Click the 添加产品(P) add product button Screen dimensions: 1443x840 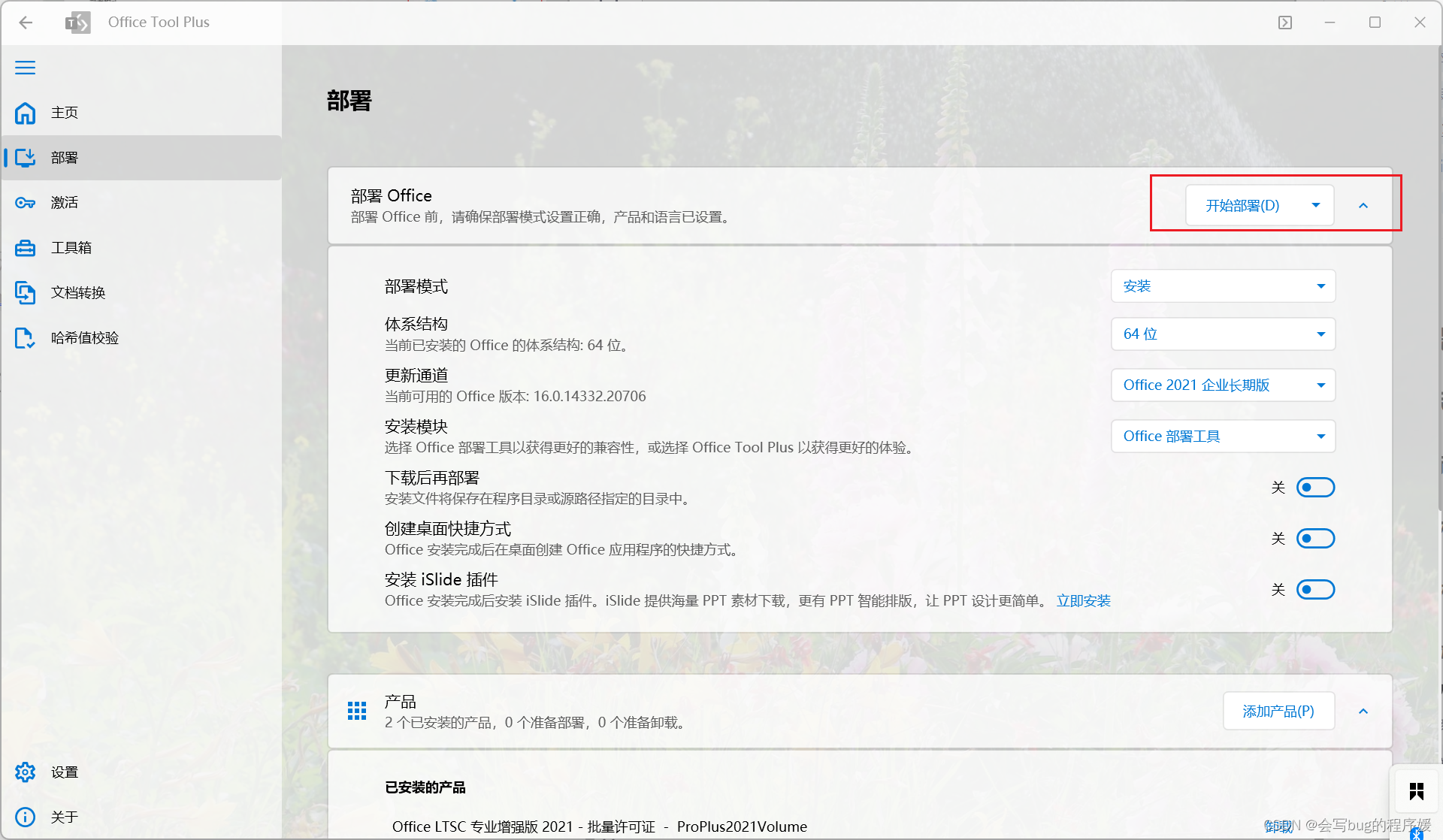[x=1278, y=710]
